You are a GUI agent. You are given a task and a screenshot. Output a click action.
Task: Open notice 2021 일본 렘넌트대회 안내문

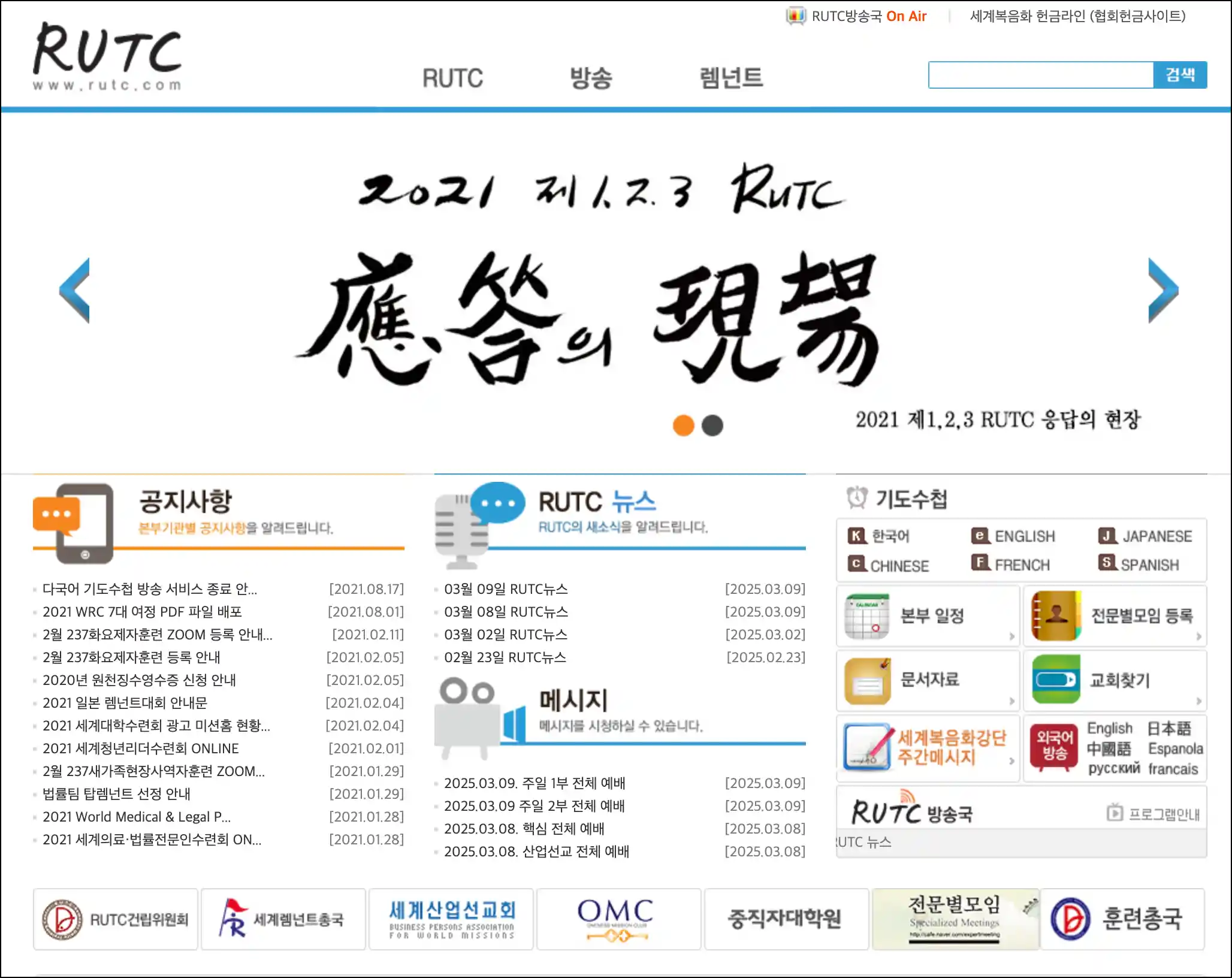pyautogui.click(x=125, y=703)
